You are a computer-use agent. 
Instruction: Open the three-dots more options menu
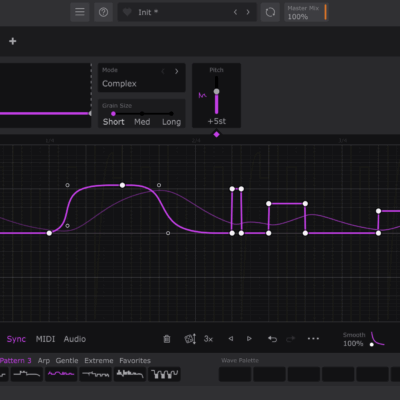tap(313, 339)
